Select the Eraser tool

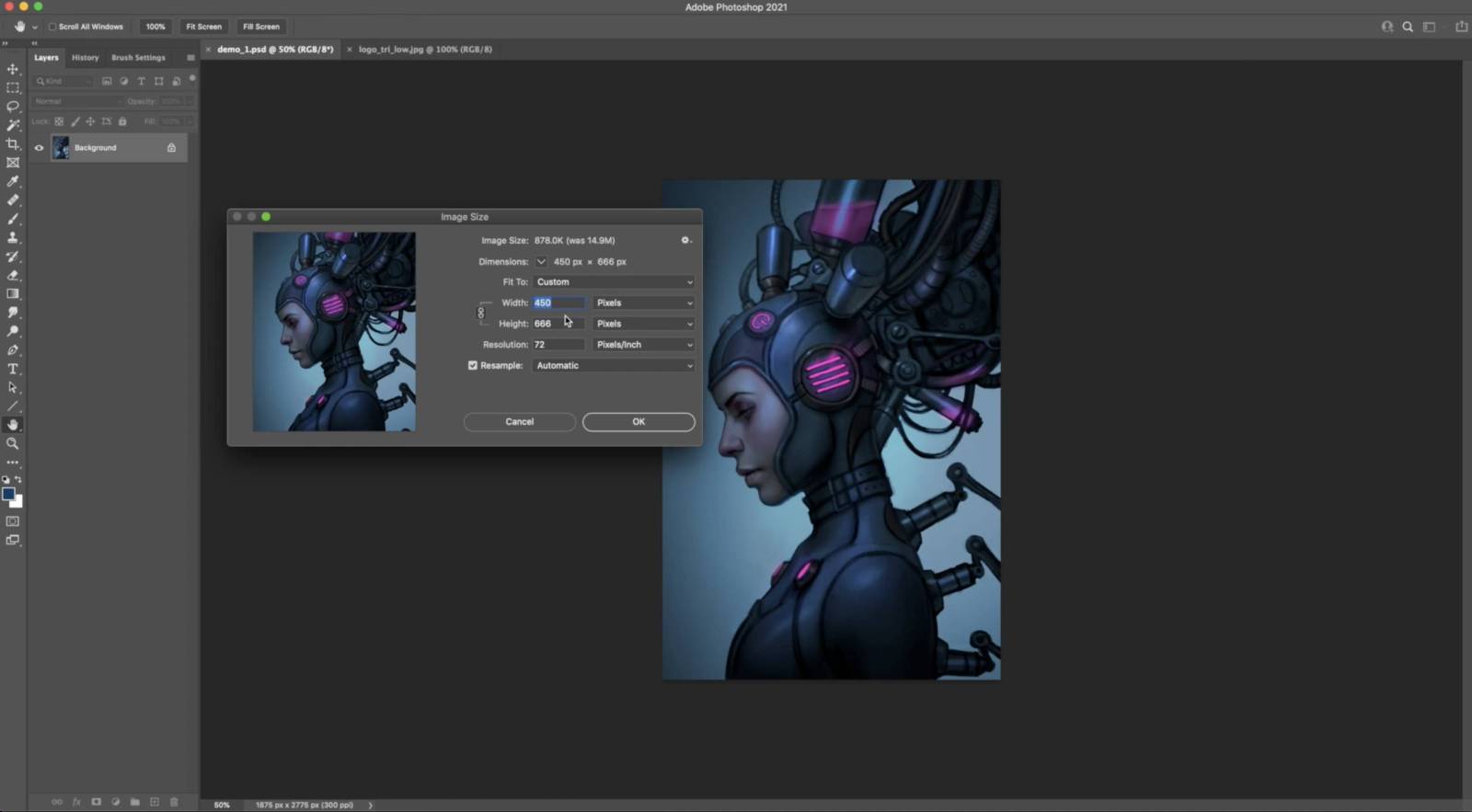pyautogui.click(x=13, y=275)
